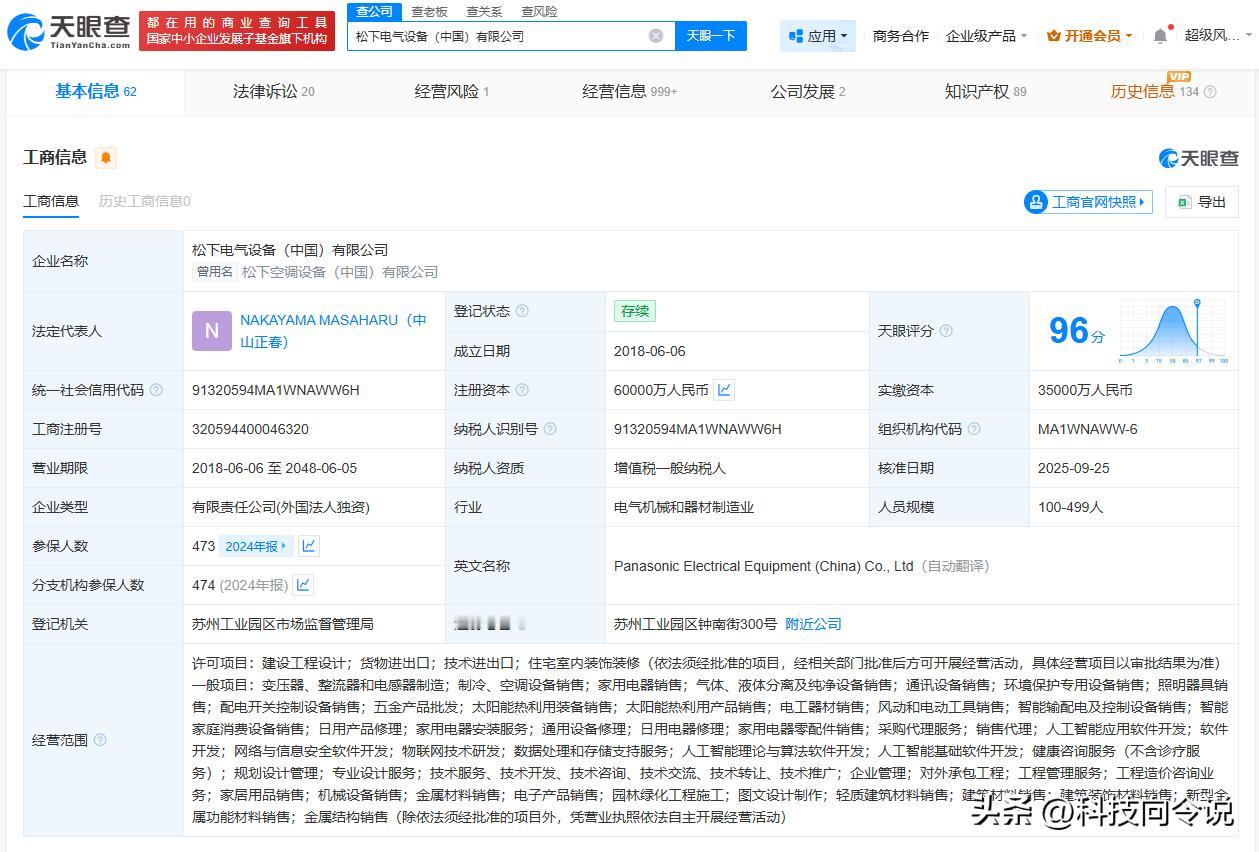Viewport: 1259px width, 852px height.
Task: Open the 2024年报 year selector
Action: (257, 546)
